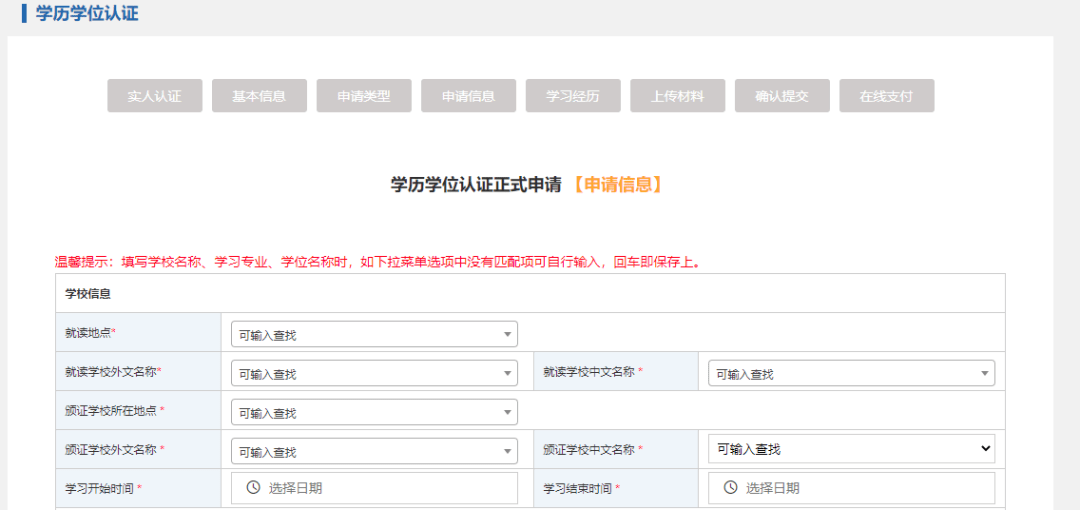This screenshot has width=1080, height=510.
Task: Switch to the 申请类型 step
Action: (x=364, y=96)
